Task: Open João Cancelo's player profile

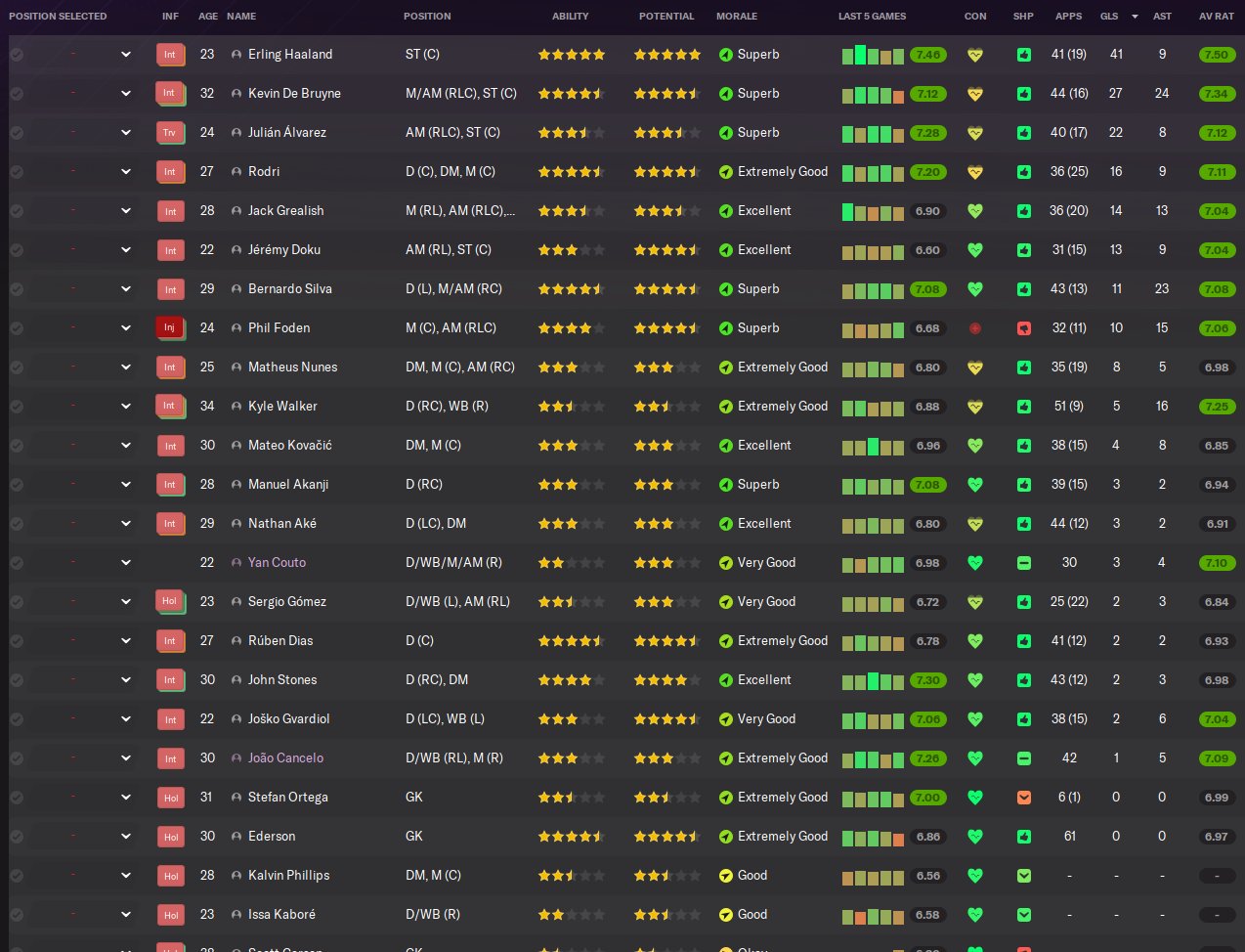Action: (285, 758)
